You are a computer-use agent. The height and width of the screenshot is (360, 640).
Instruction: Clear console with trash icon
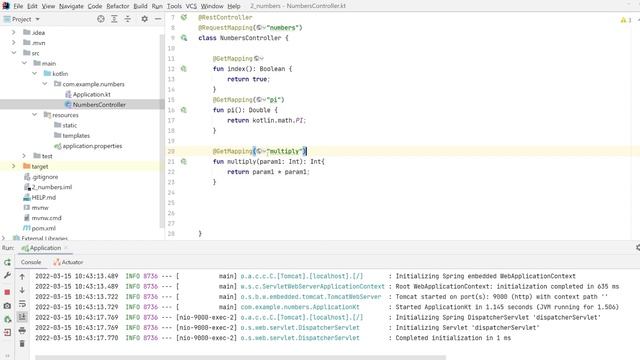pyautogui.click(x=22, y=344)
